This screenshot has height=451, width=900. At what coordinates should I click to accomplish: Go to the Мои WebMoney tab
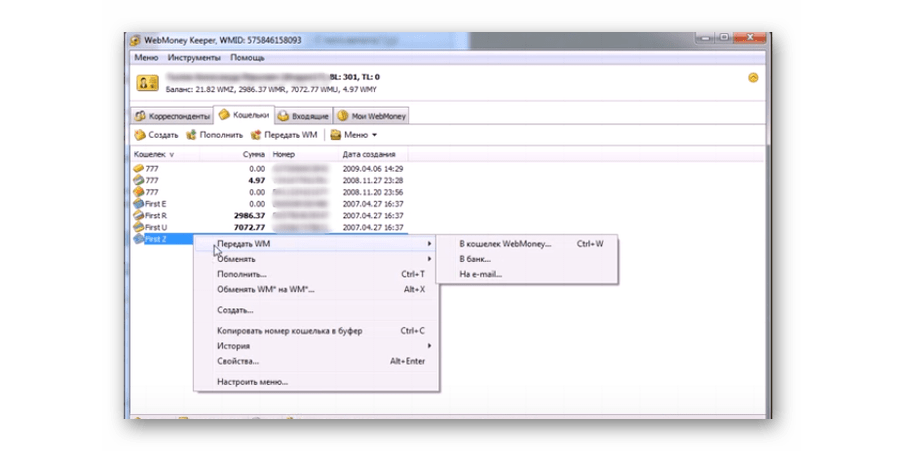pos(373,116)
